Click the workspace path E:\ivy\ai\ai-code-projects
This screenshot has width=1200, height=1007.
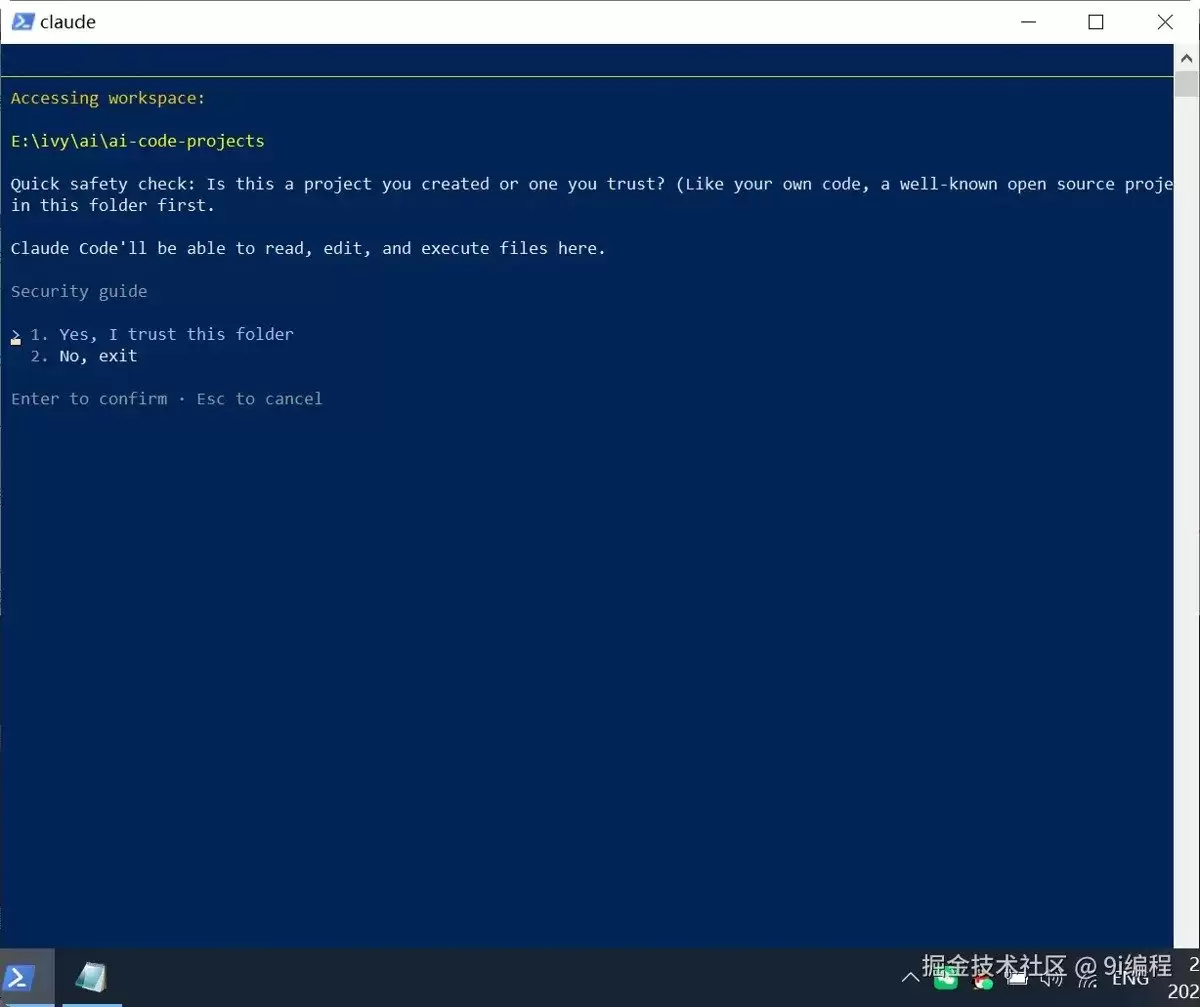138,141
